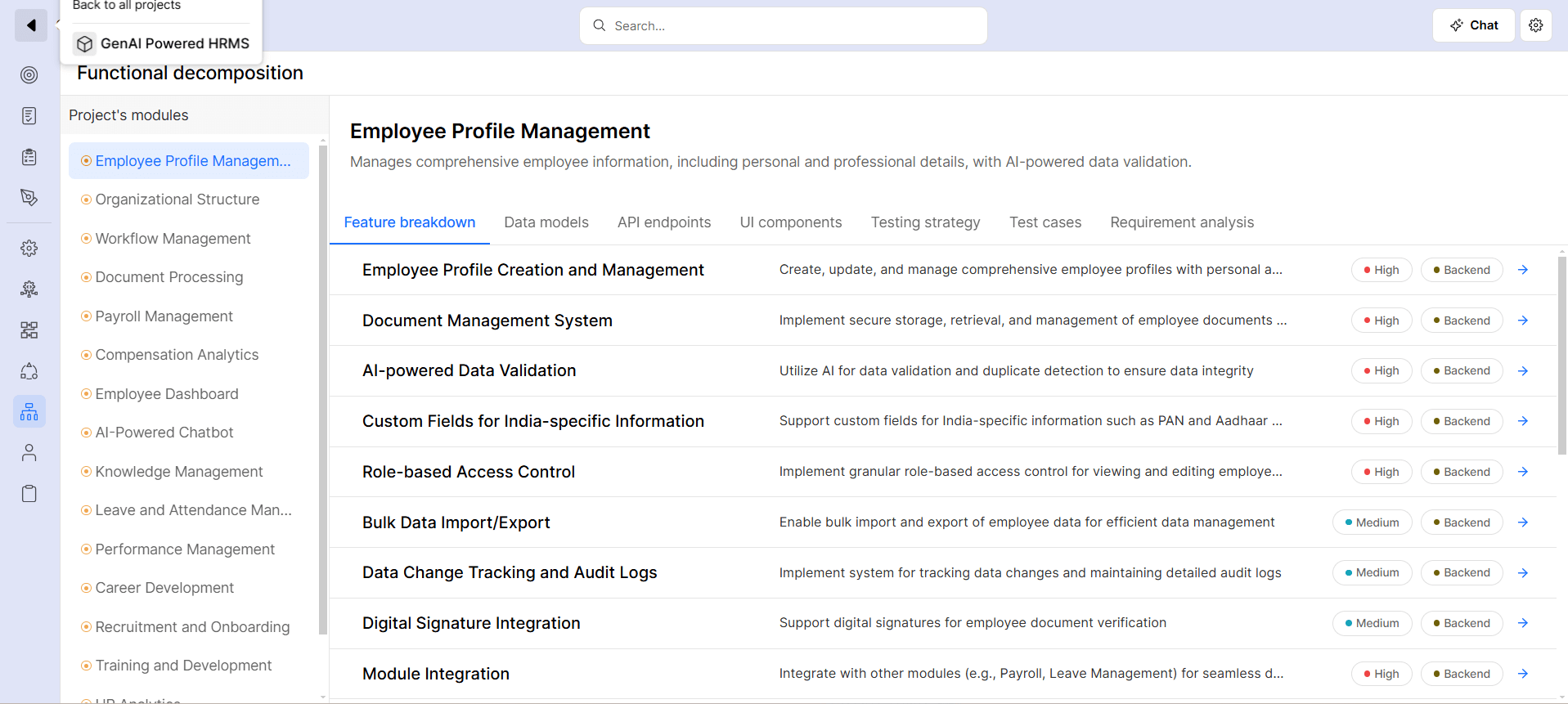Open settings gear in top right
1568x704 pixels.
click(1535, 25)
